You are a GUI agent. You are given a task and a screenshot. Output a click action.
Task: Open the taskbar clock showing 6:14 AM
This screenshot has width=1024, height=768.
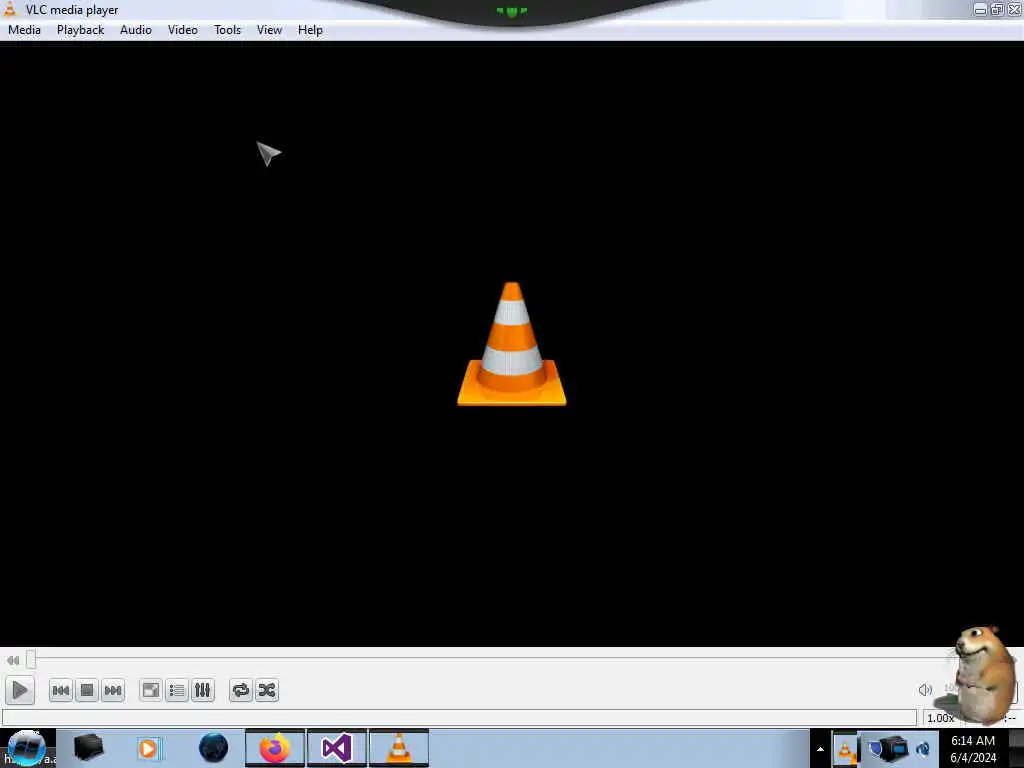coord(973,749)
